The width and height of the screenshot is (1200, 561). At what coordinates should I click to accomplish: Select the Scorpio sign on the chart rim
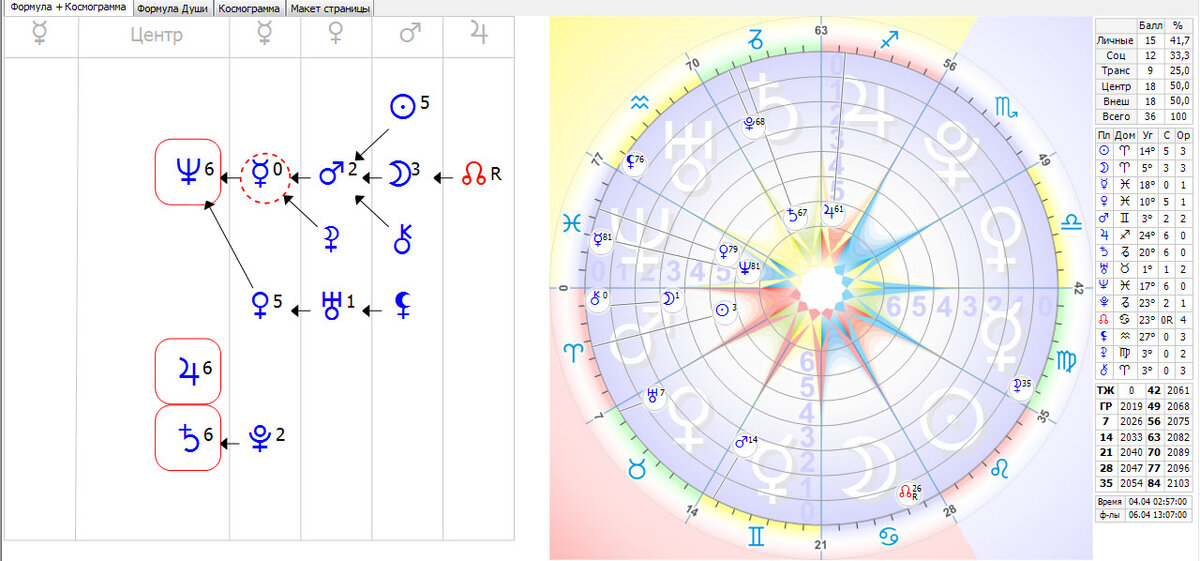(1006, 105)
